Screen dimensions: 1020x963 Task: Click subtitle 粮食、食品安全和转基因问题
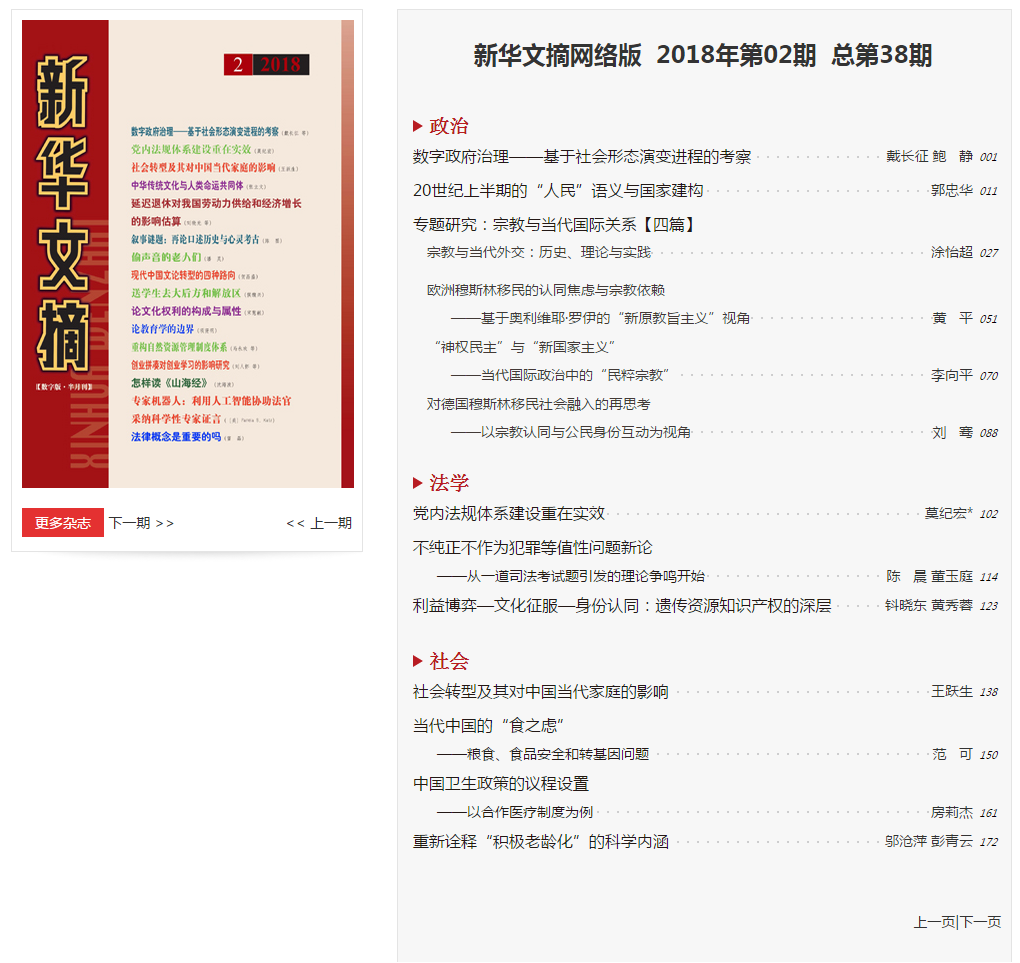click(543, 755)
